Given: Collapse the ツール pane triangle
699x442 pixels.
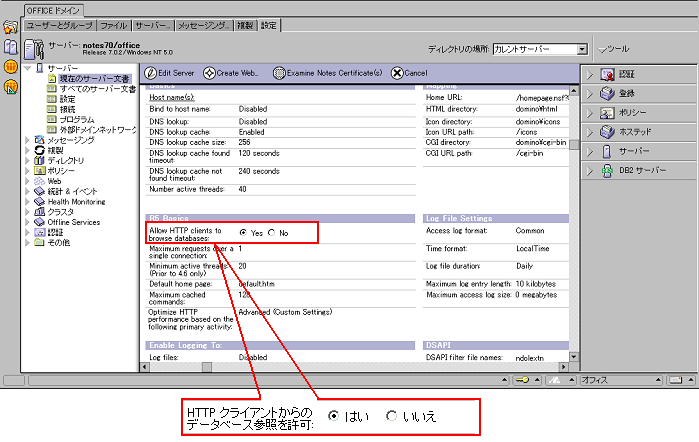Looking at the screenshot, I should pos(602,50).
